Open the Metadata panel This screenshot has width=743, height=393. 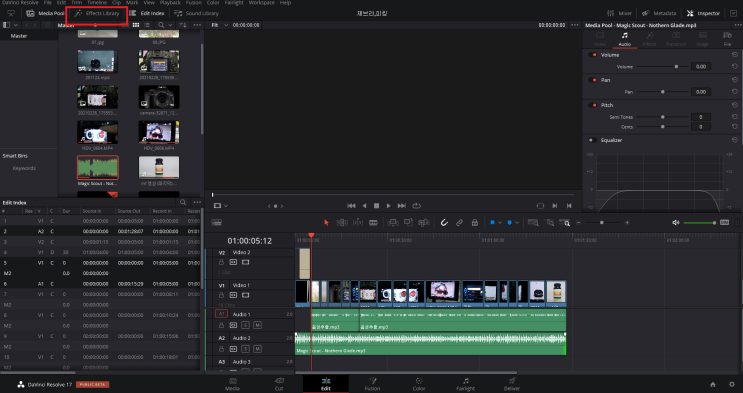click(x=659, y=13)
